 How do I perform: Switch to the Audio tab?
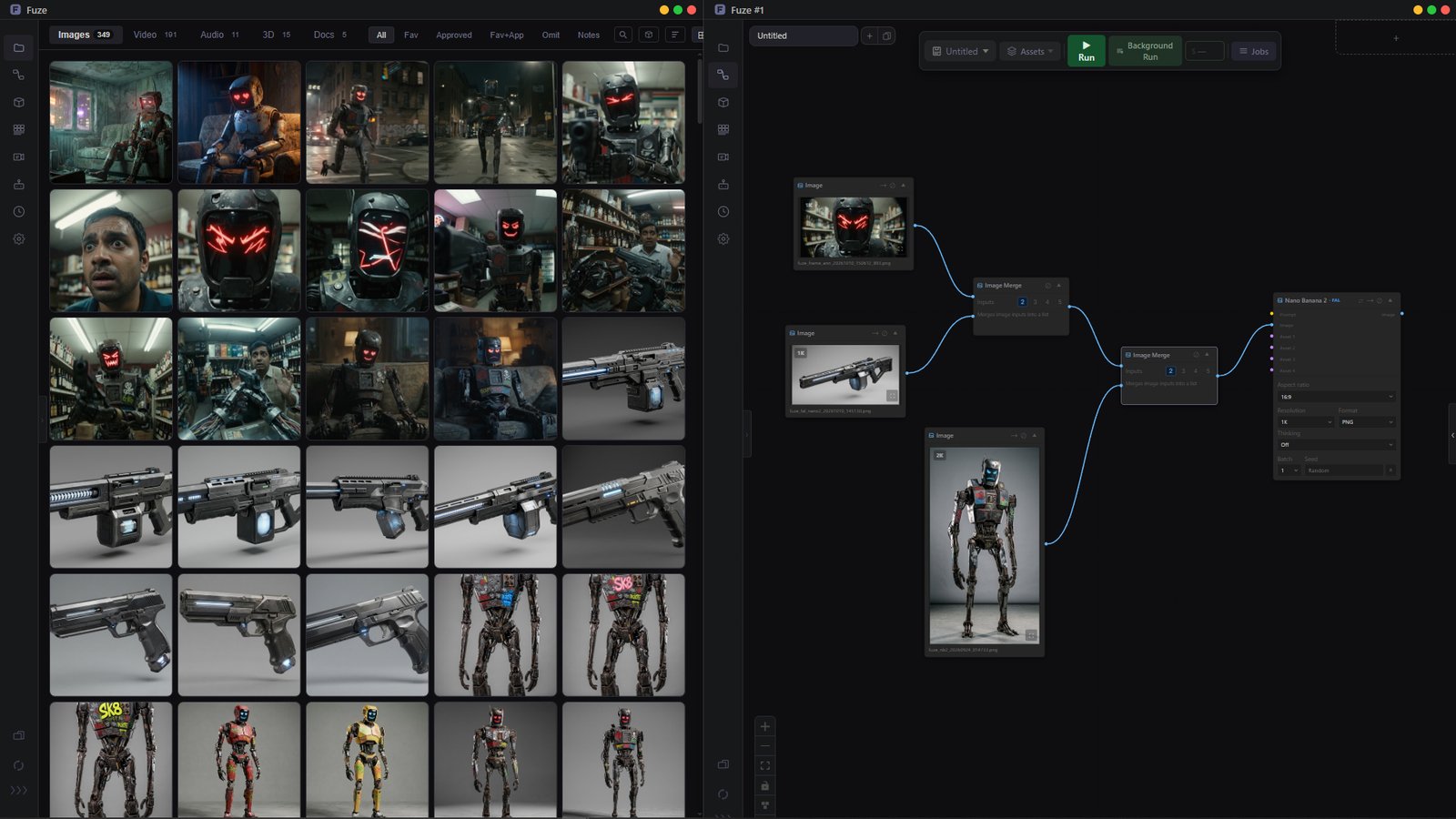click(x=219, y=35)
